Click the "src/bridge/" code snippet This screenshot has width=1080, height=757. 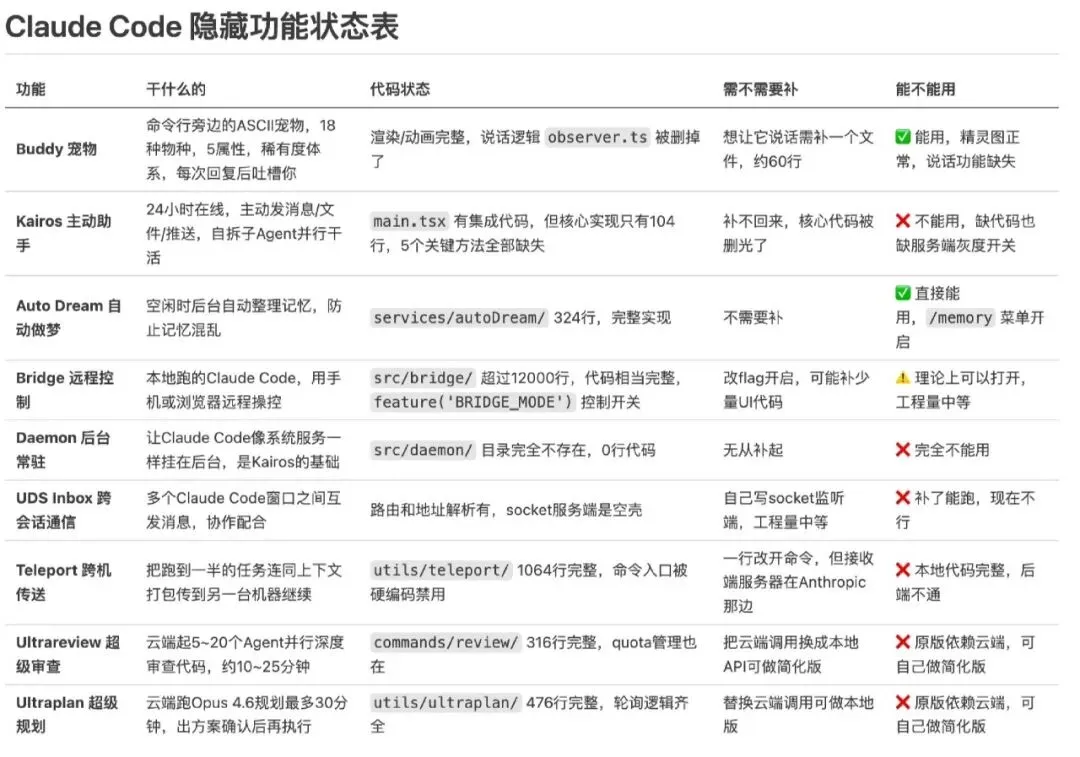(423, 377)
